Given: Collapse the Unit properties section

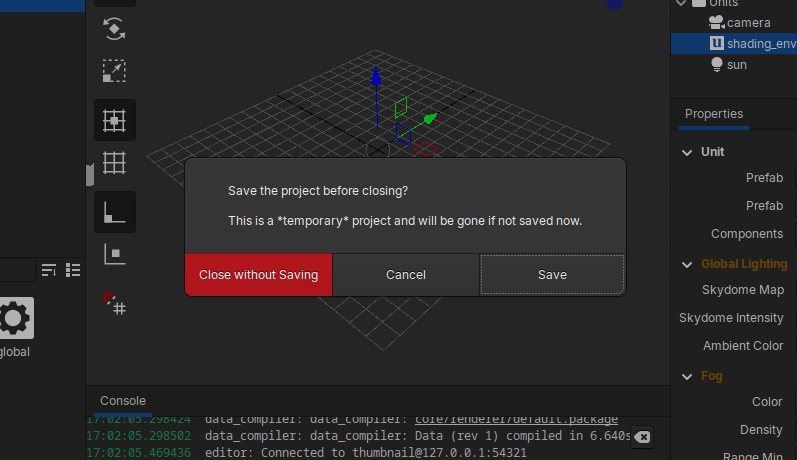Looking at the screenshot, I should (687, 152).
